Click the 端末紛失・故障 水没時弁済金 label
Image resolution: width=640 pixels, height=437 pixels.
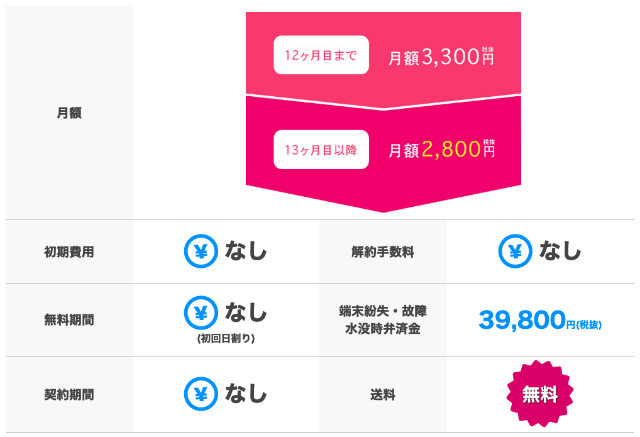pyautogui.click(x=383, y=320)
